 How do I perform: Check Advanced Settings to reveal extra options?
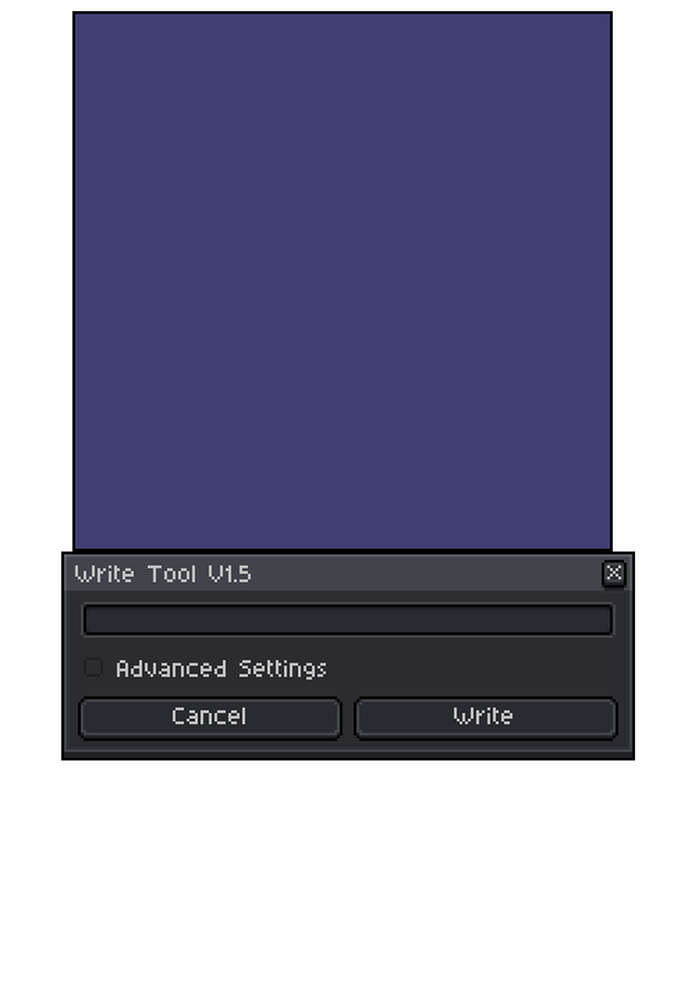(93, 667)
